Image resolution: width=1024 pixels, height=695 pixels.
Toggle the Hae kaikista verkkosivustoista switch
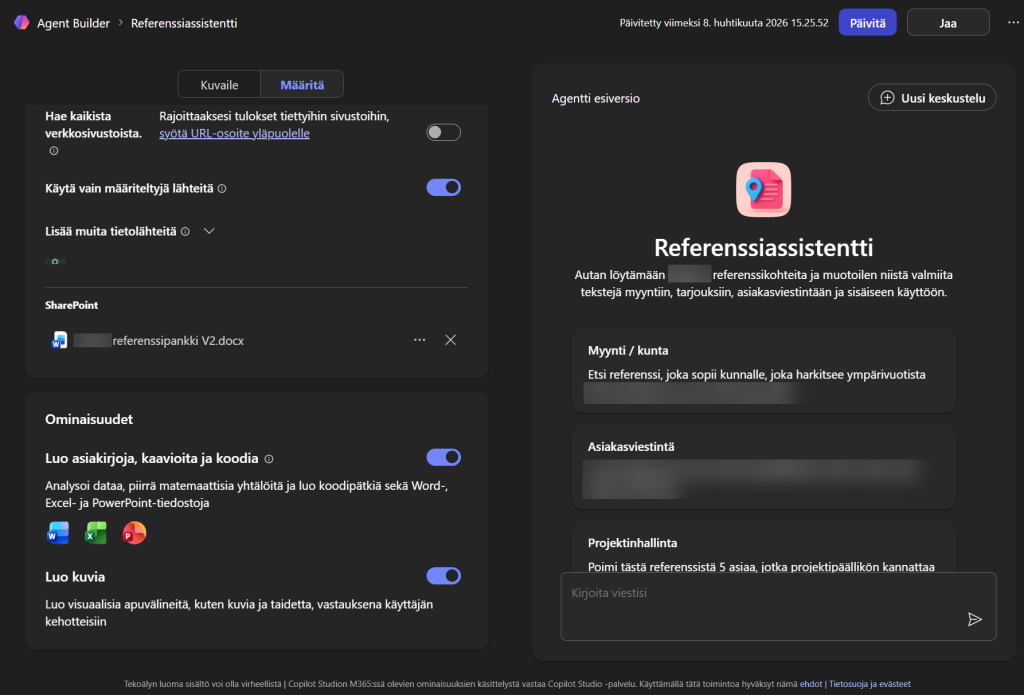[443, 132]
